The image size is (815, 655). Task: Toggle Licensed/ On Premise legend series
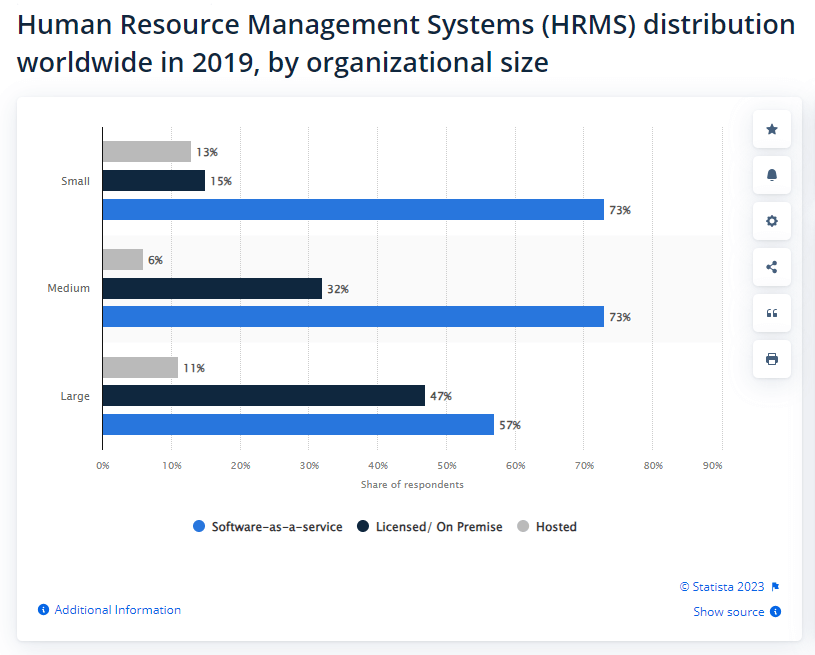[x=430, y=527]
